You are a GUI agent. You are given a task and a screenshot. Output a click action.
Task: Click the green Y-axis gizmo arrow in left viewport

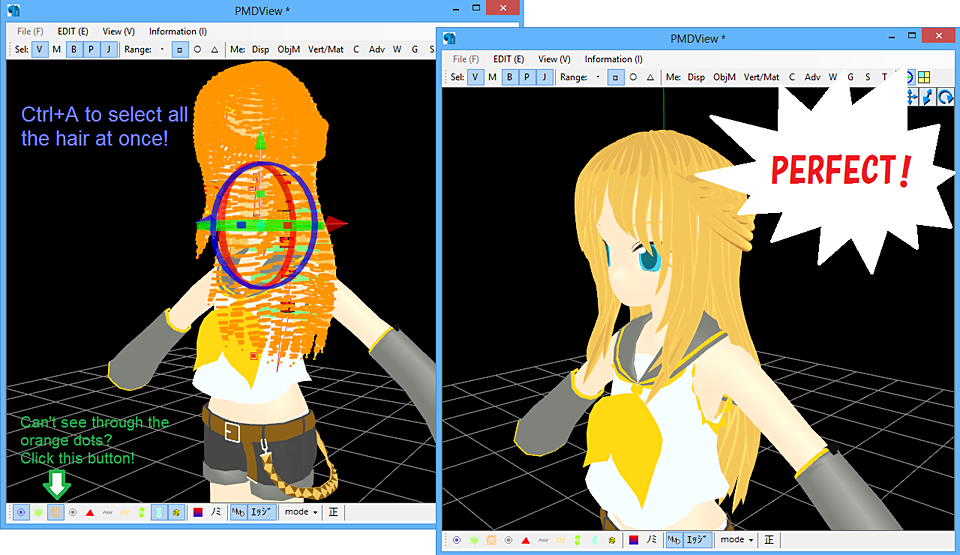point(261,140)
